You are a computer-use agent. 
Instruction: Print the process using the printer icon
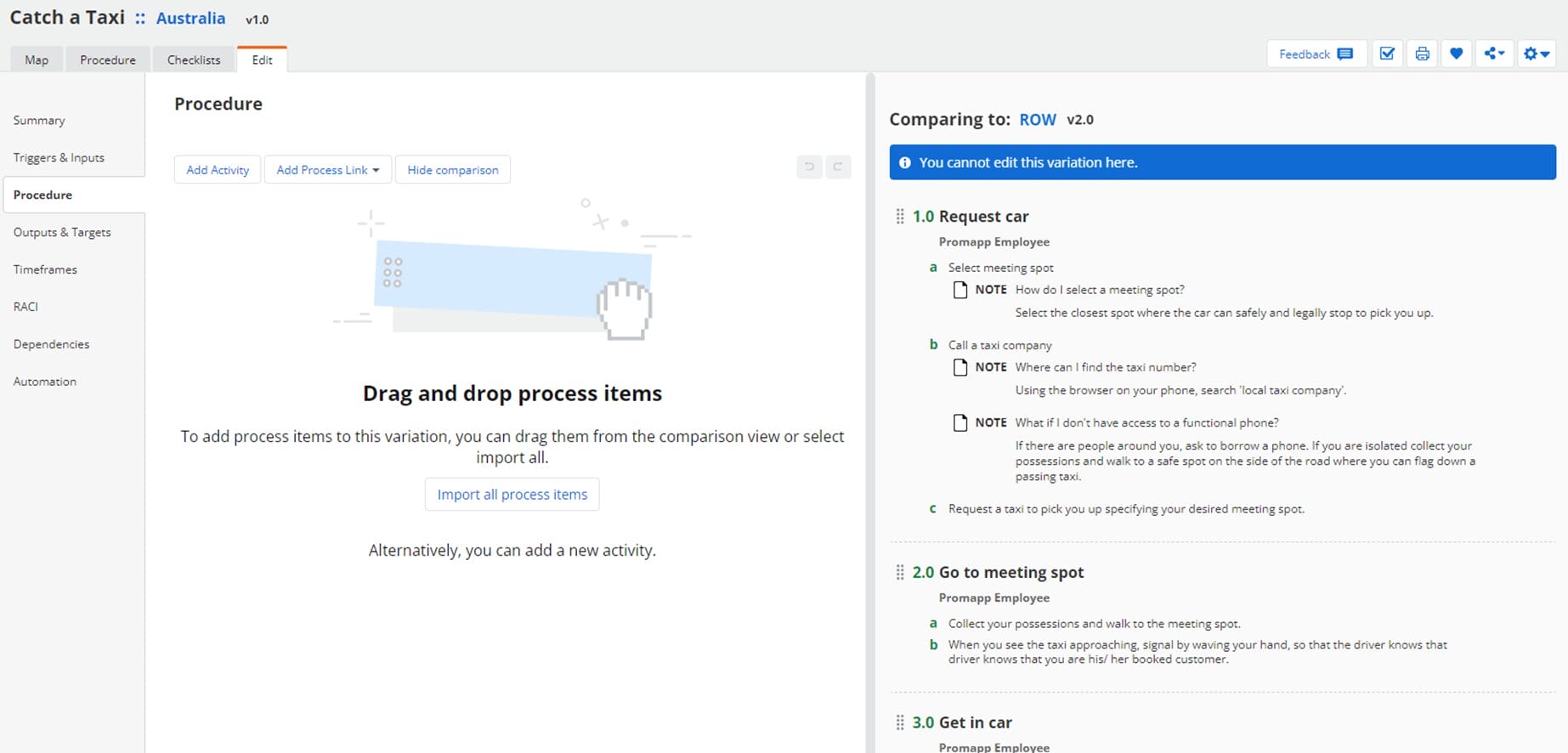(x=1422, y=54)
